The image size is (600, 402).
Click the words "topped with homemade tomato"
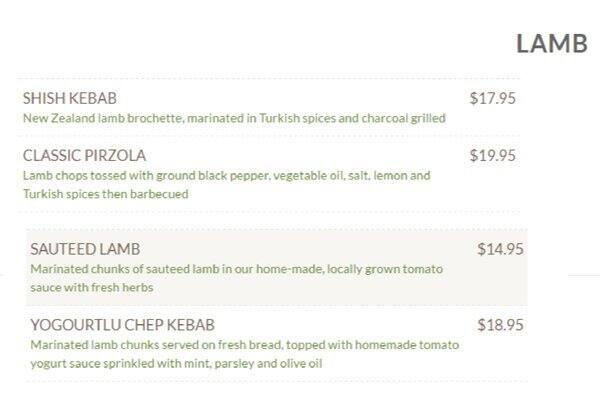pos(381,345)
